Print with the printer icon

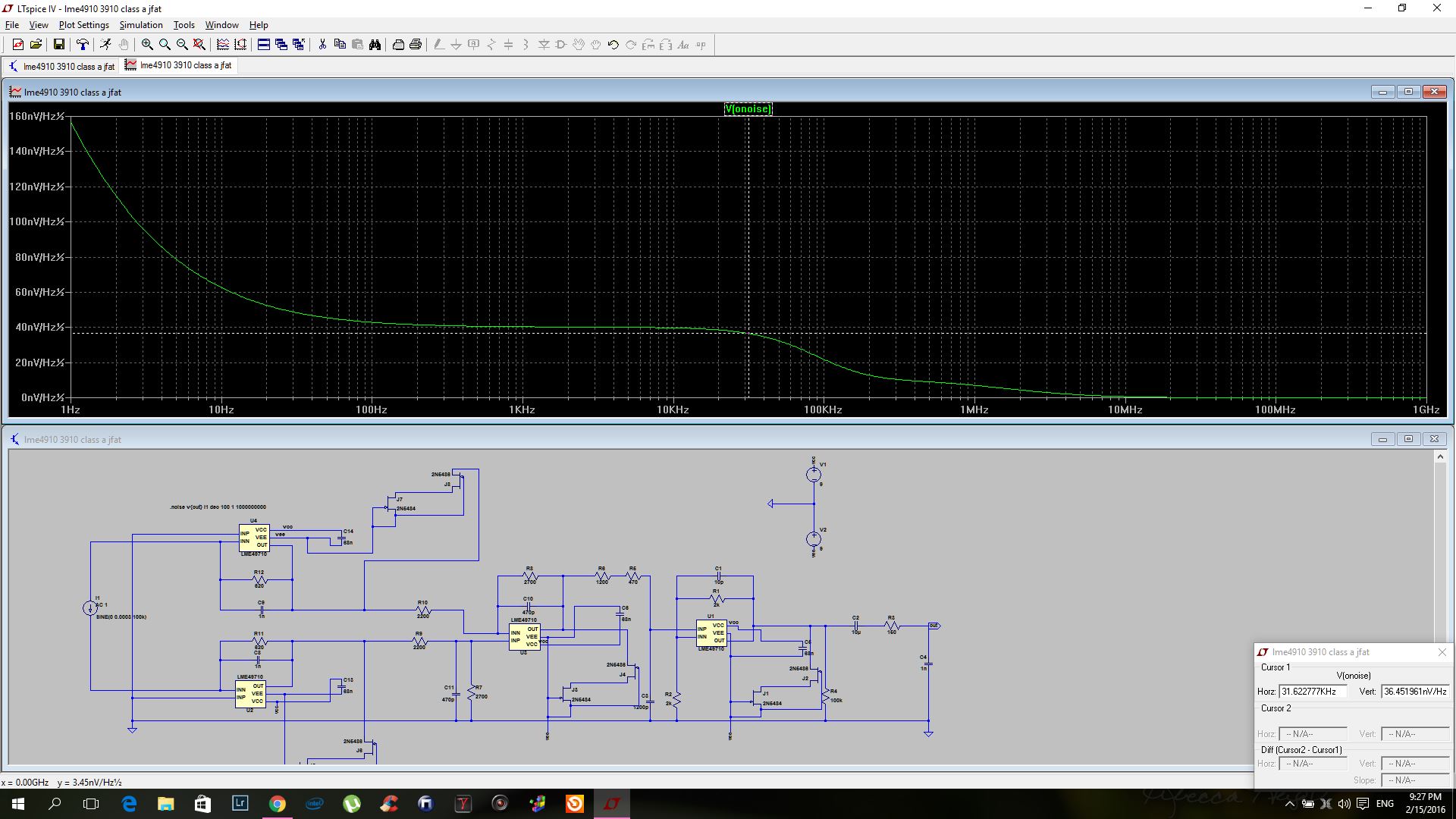point(416,45)
